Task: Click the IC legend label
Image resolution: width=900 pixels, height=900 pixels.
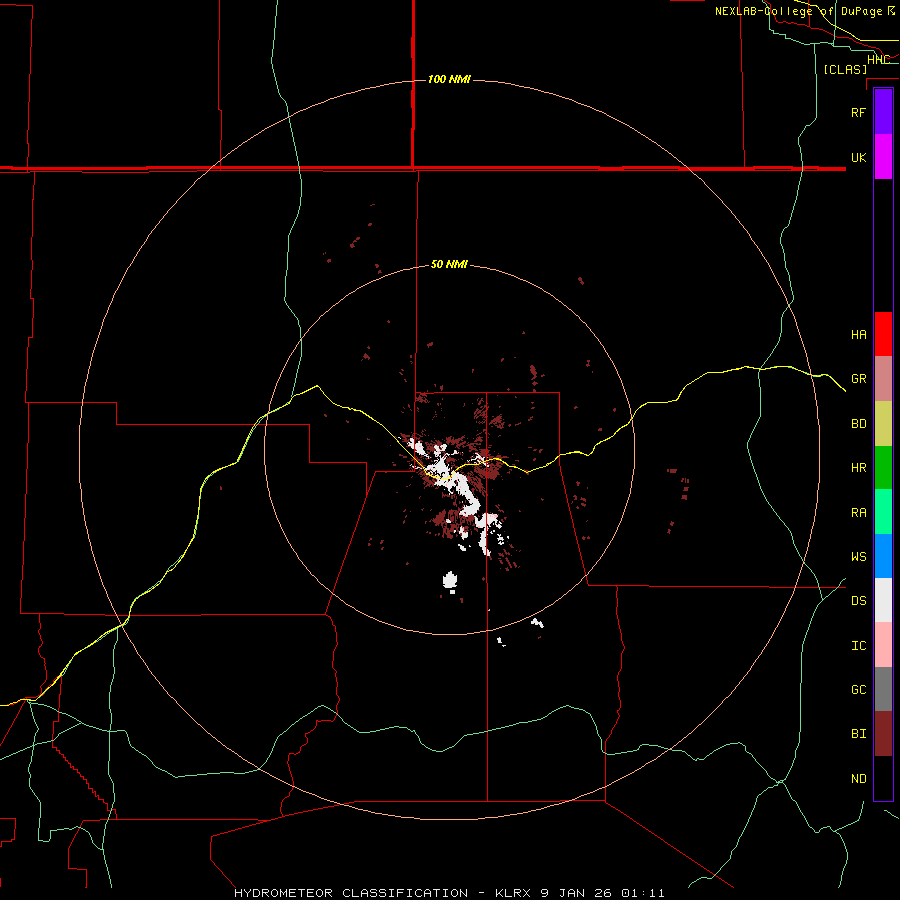Action: [x=858, y=646]
